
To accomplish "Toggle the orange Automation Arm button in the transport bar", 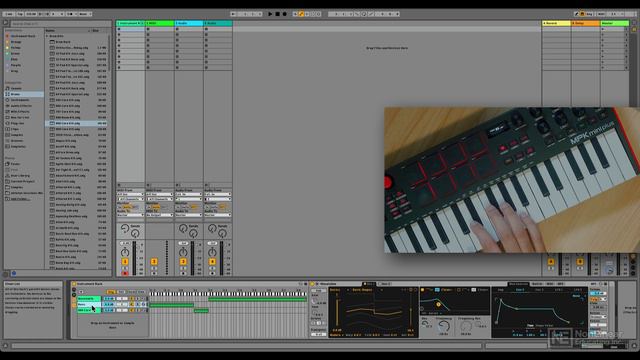I will pos(301,14).
